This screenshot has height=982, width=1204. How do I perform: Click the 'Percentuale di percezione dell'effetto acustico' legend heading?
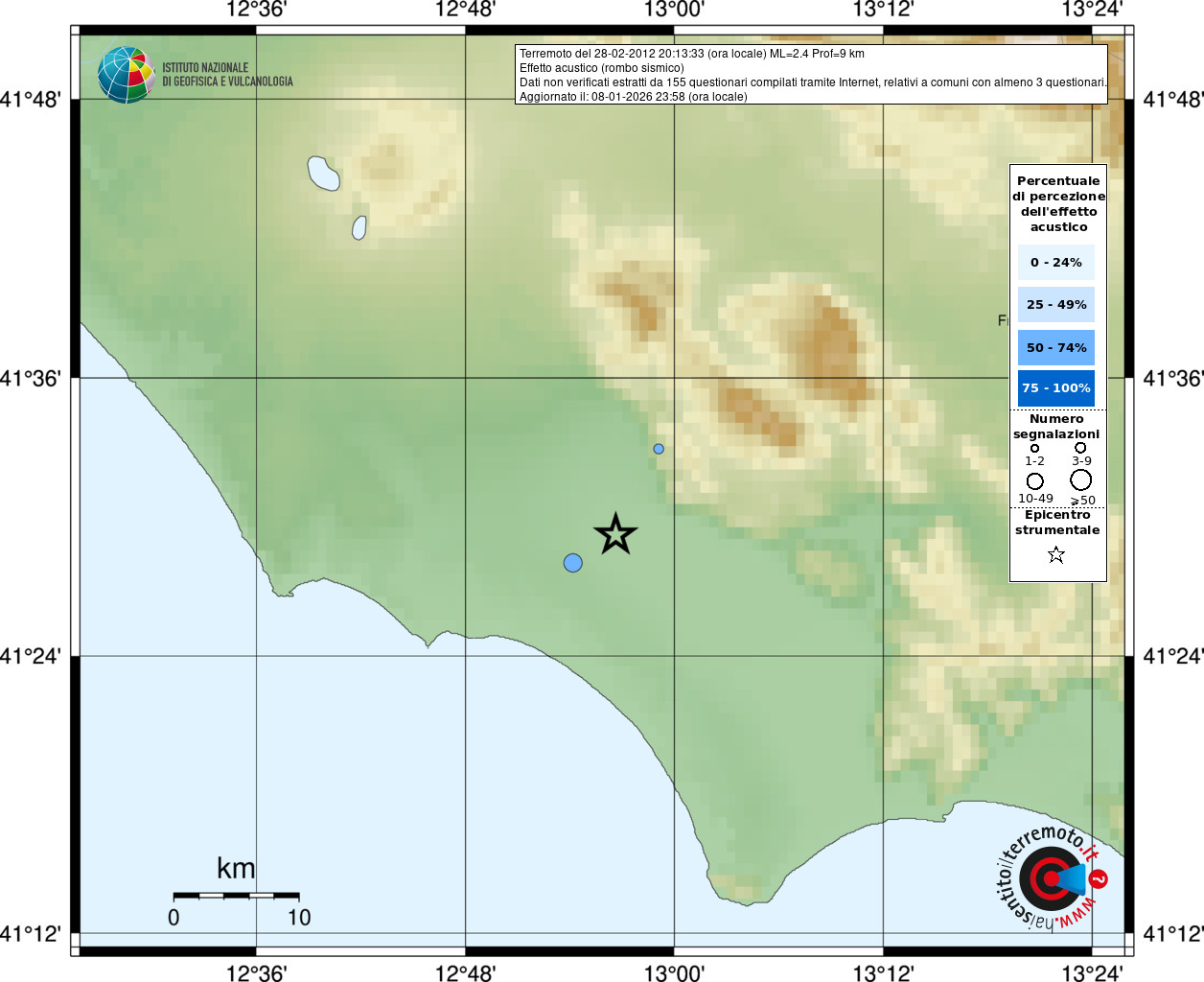click(1058, 203)
